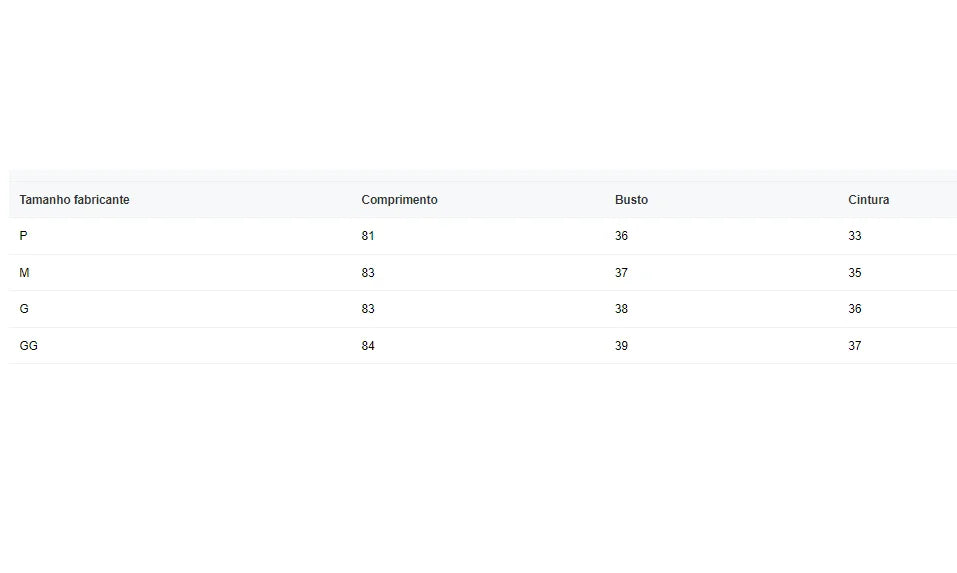Click the Comprimento column header
This screenshot has width=957, height=573.
pyautogui.click(x=399, y=200)
